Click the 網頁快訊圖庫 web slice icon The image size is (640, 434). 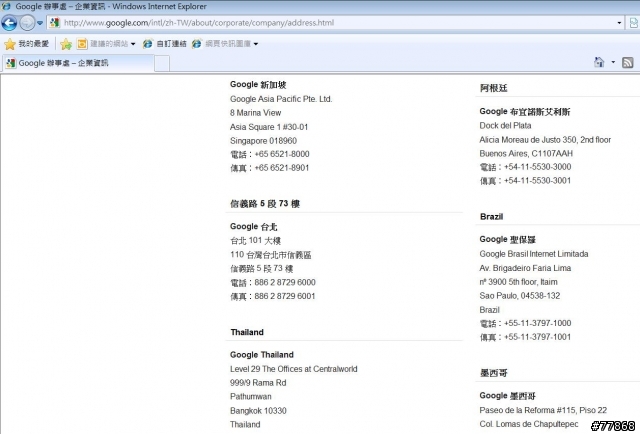point(197,44)
